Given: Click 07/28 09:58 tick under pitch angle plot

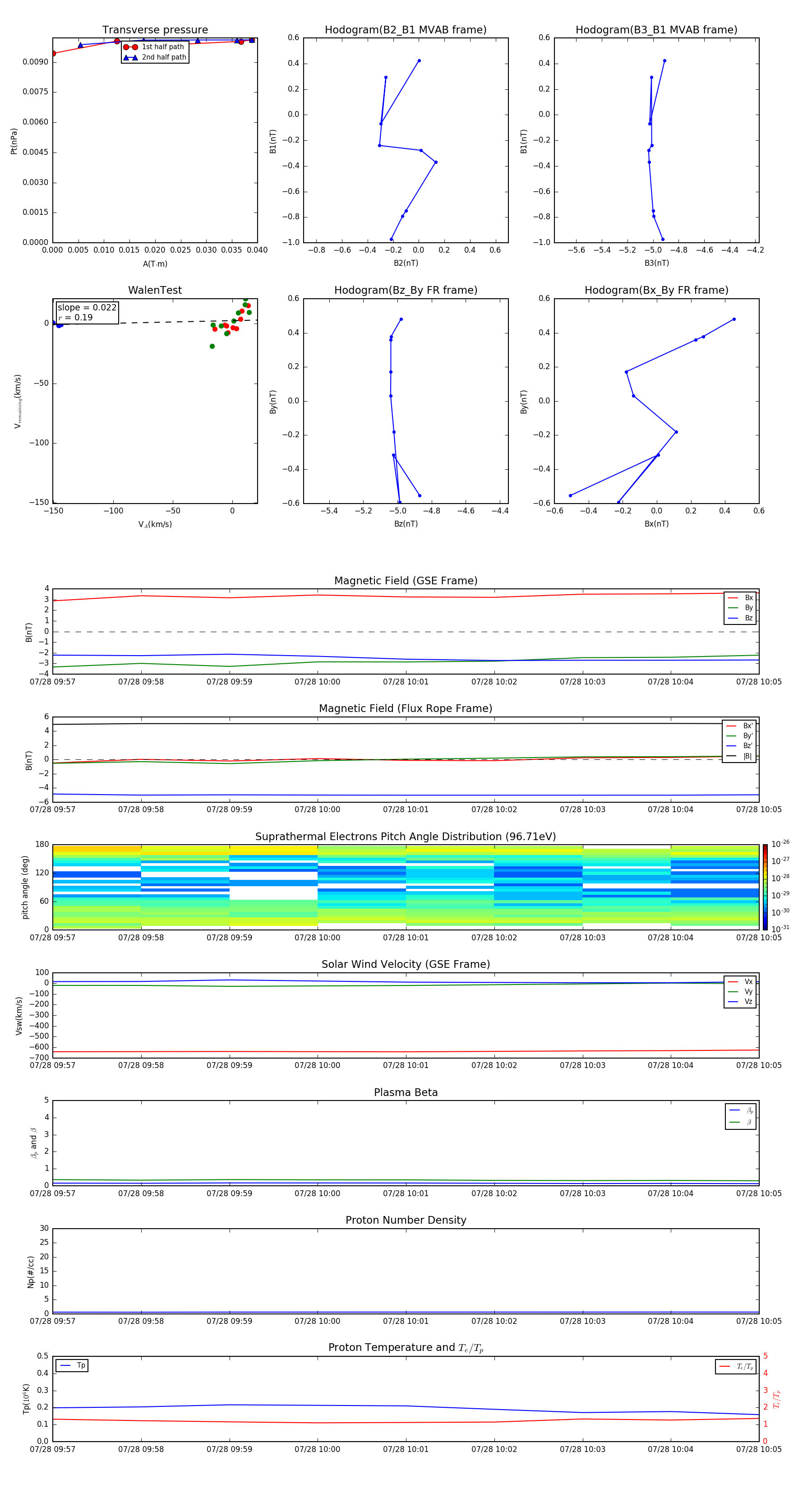Looking at the screenshot, I should click(x=141, y=938).
